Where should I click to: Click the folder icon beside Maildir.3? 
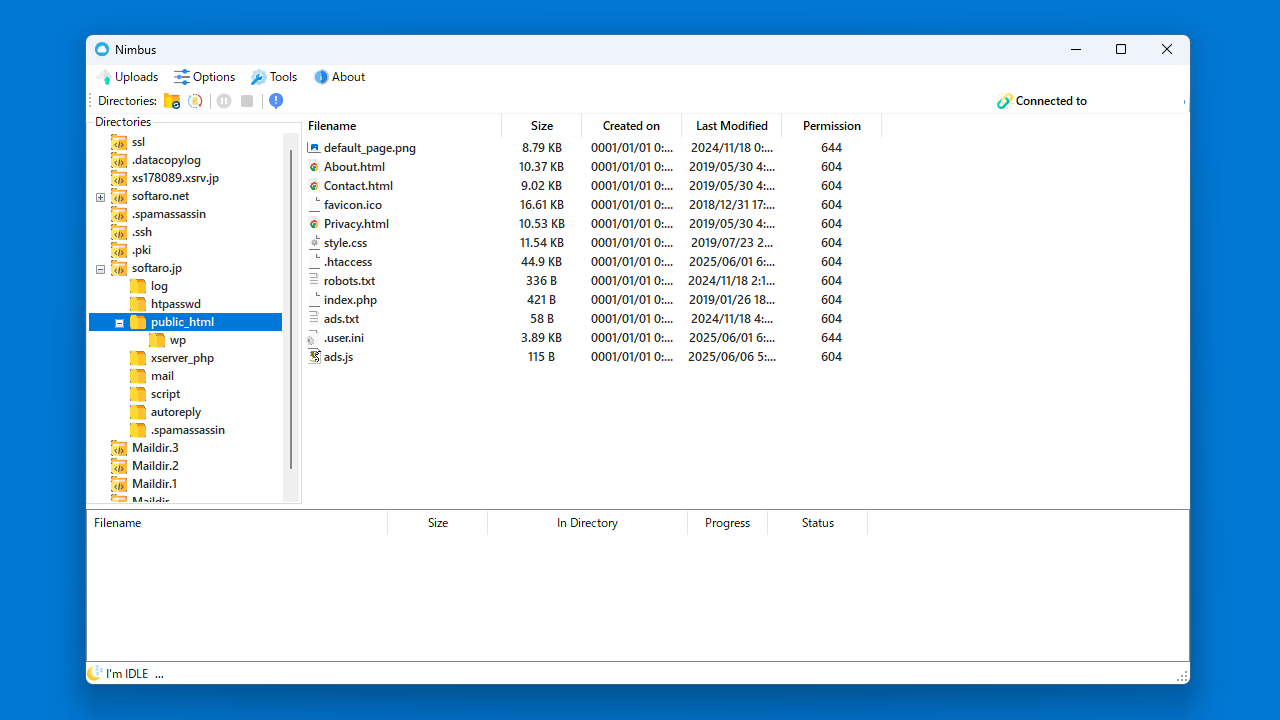pyautogui.click(x=119, y=448)
